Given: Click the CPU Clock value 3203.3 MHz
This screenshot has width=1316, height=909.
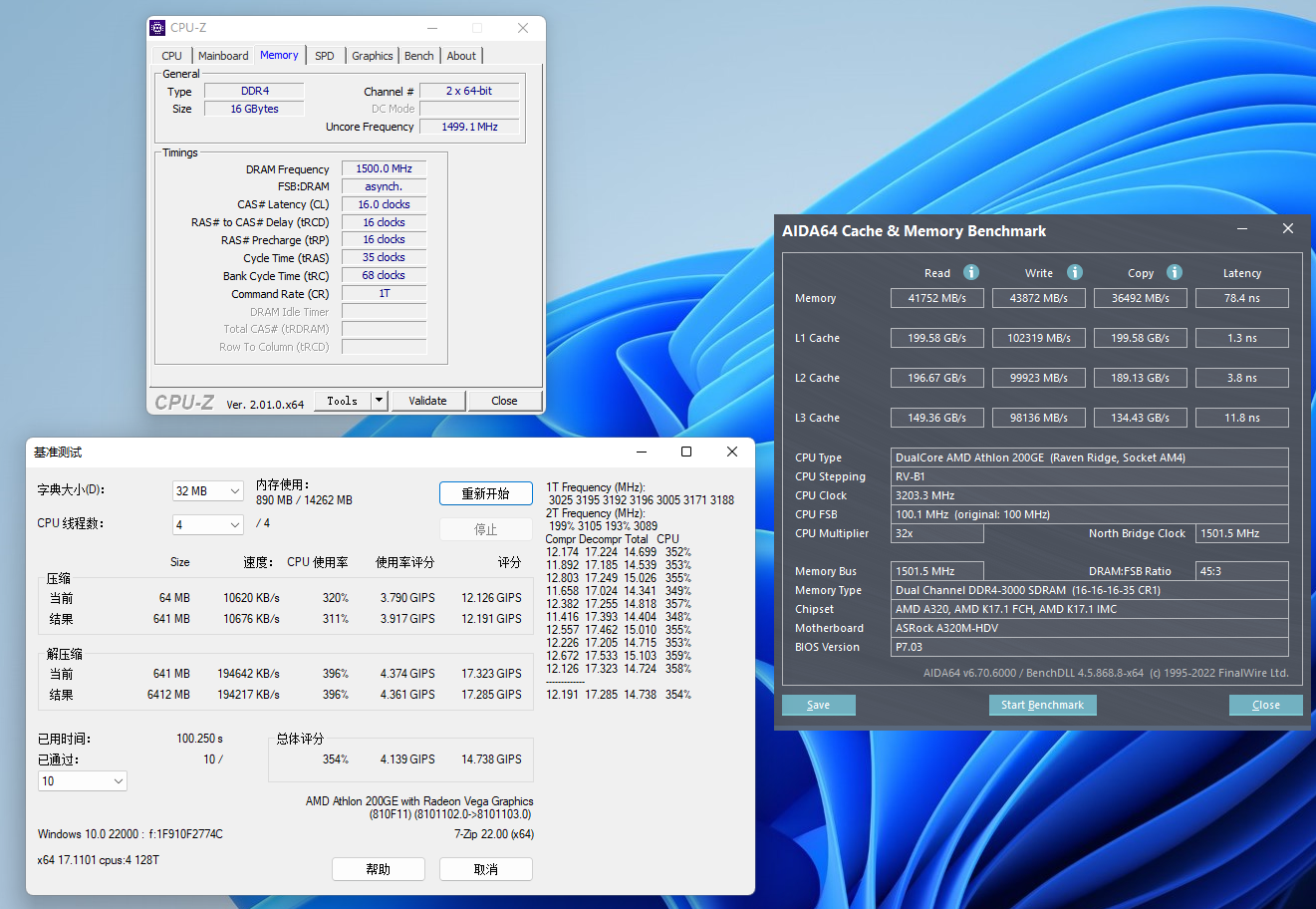Looking at the screenshot, I should [x=1090, y=495].
